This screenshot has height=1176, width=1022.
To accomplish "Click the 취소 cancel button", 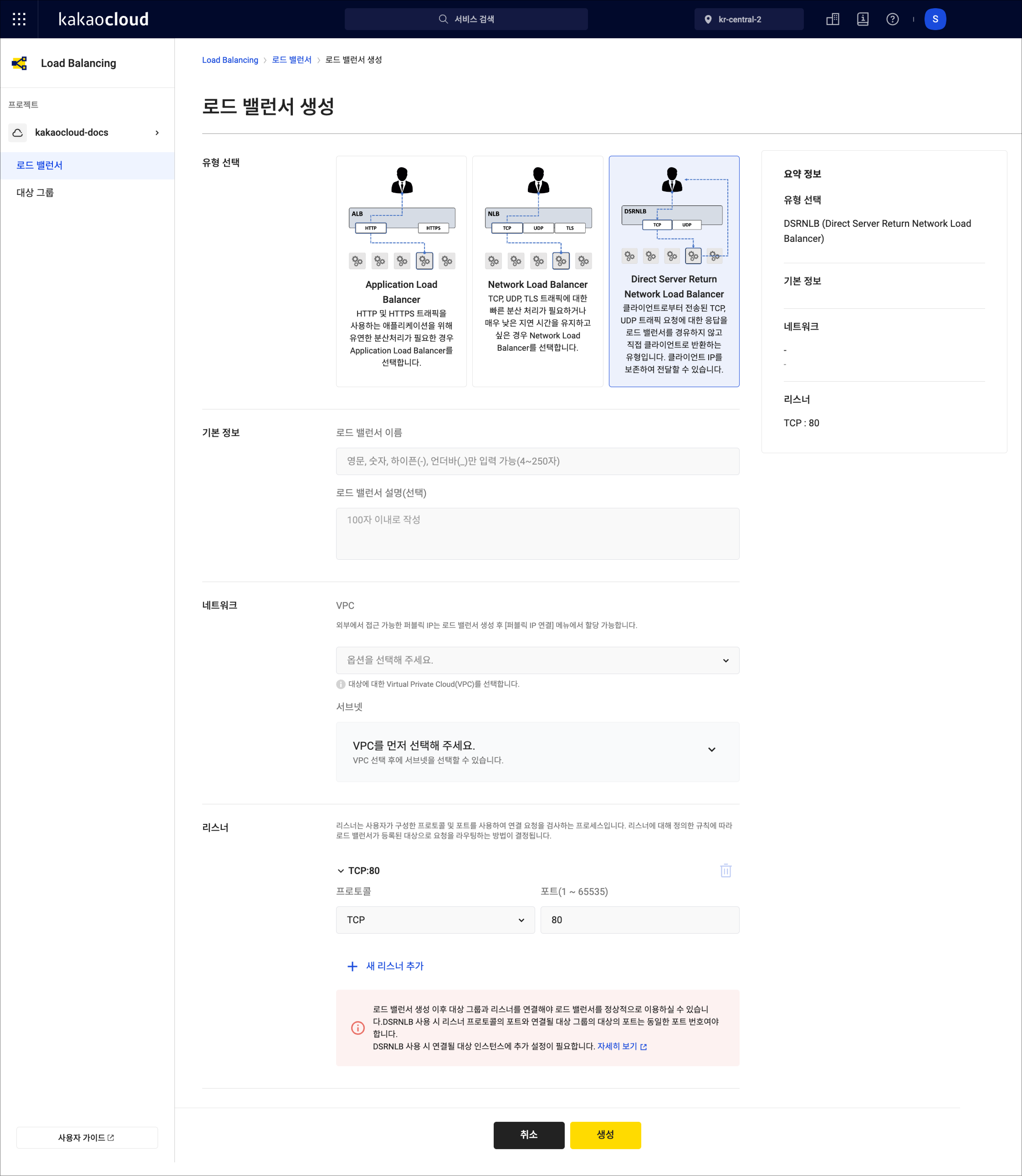I will (529, 1135).
